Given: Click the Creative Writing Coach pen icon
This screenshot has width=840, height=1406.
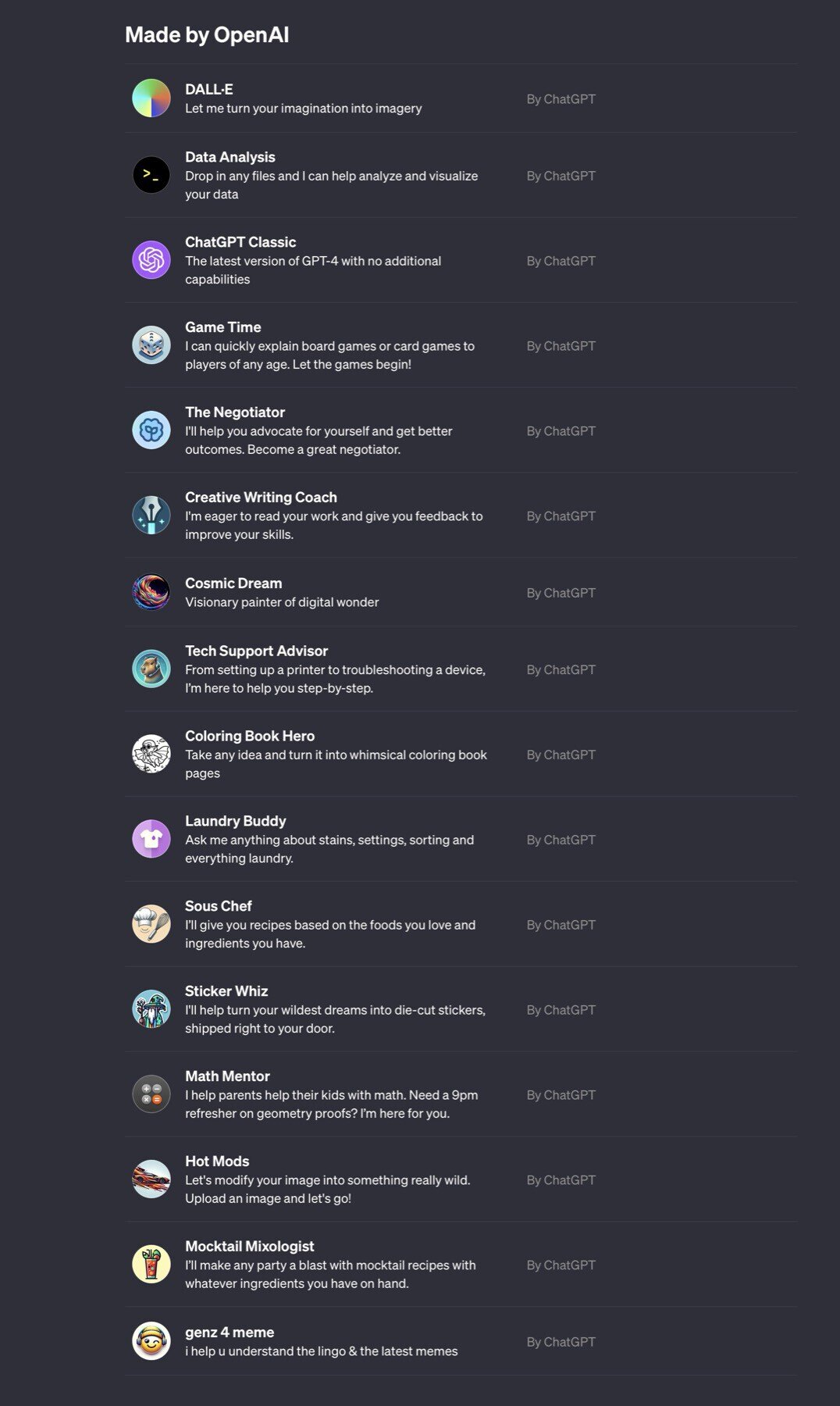Looking at the screenshot, I should point(151,516).
